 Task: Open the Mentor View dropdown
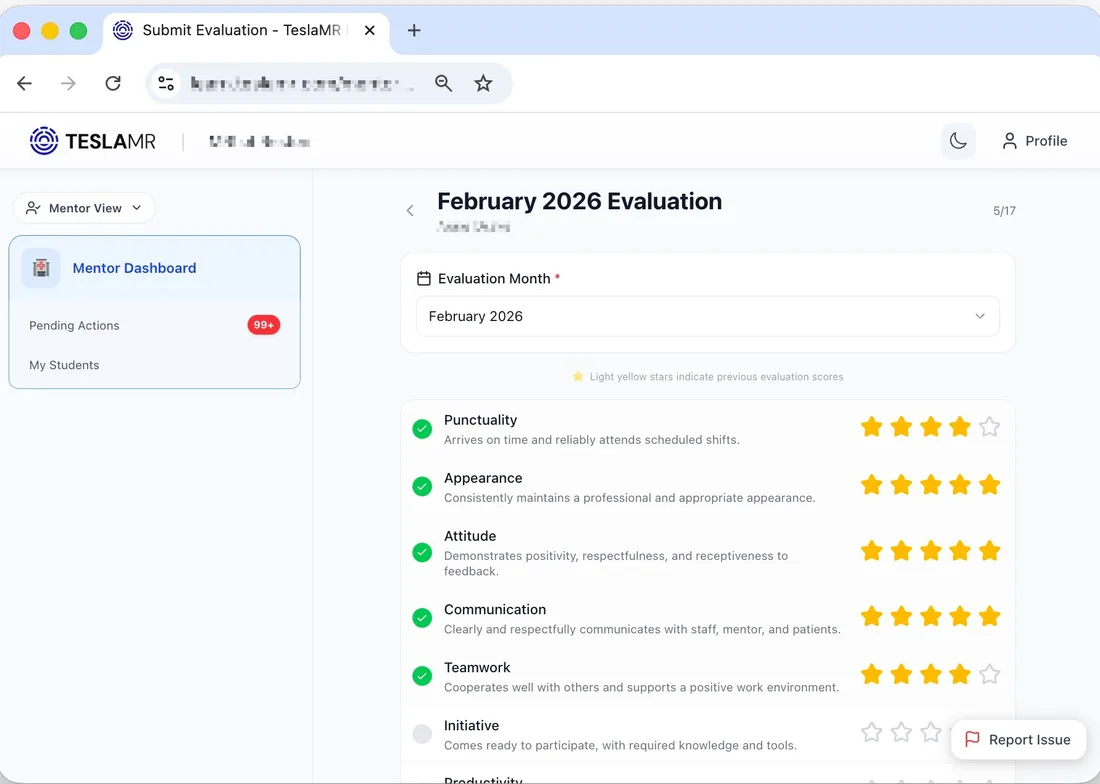(84, 207)
